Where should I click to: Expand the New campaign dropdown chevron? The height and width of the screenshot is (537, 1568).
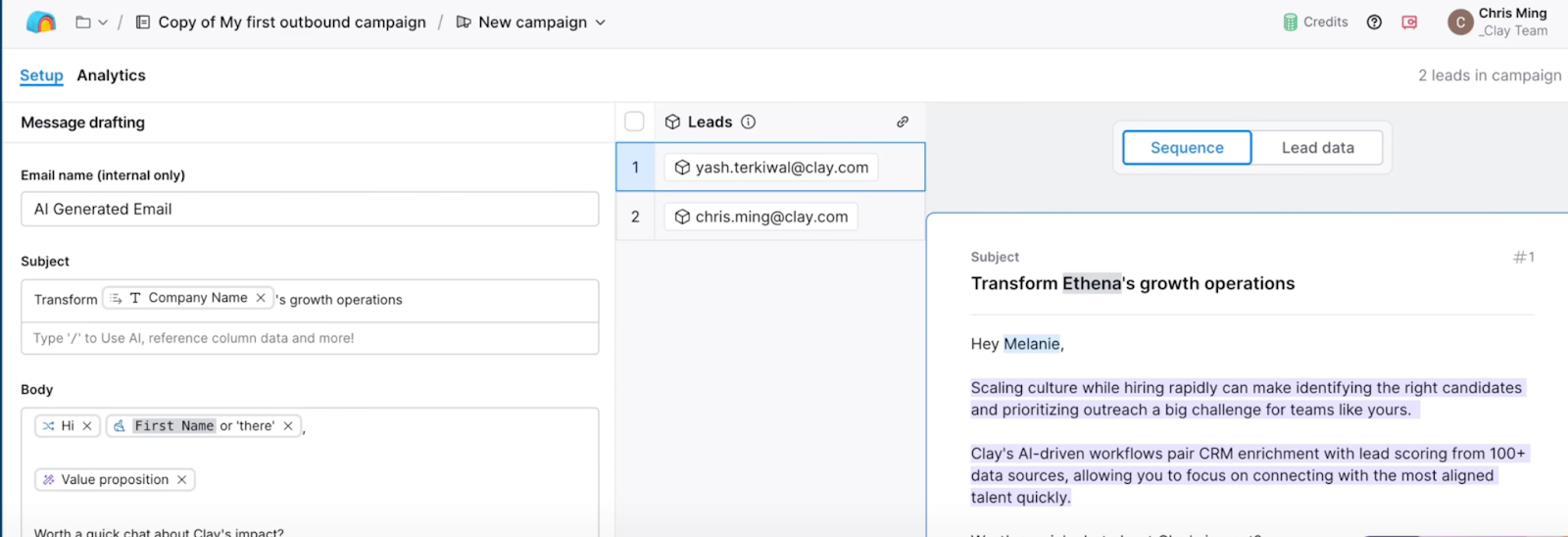coord(601,23)
